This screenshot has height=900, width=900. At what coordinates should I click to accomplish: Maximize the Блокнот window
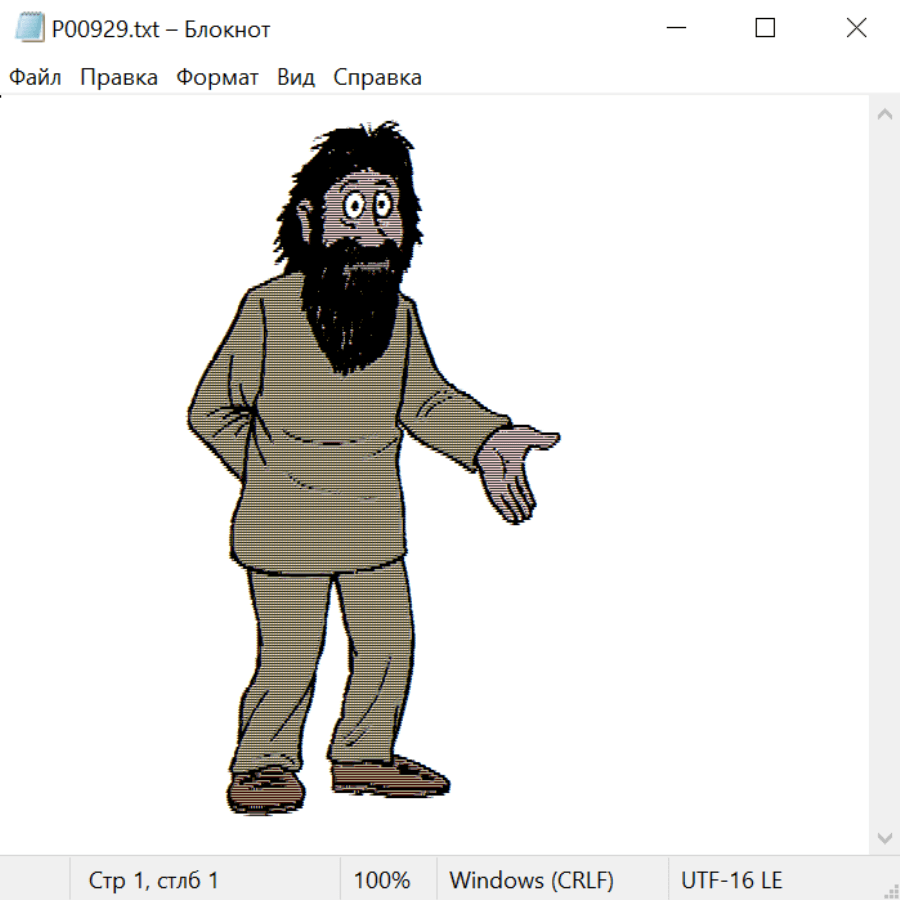[765, 29]
